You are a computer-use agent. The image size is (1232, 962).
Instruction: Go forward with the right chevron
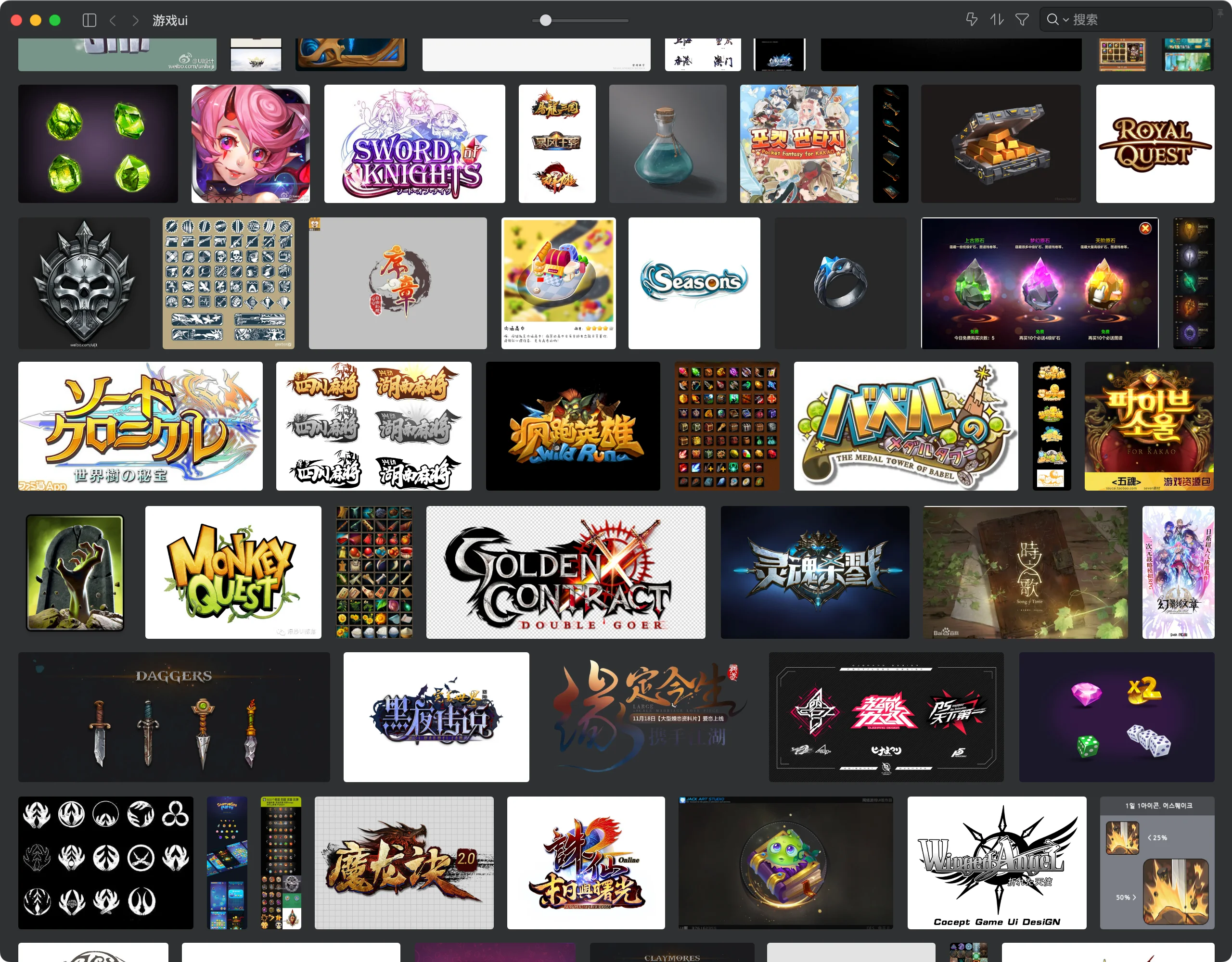[135, 20]
